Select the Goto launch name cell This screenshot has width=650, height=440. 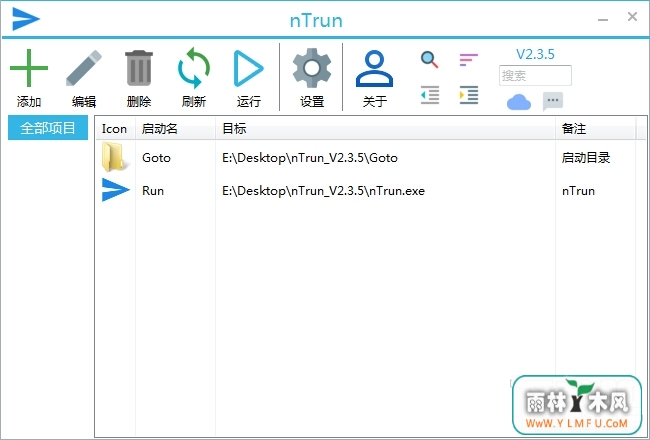coord(156,158)
